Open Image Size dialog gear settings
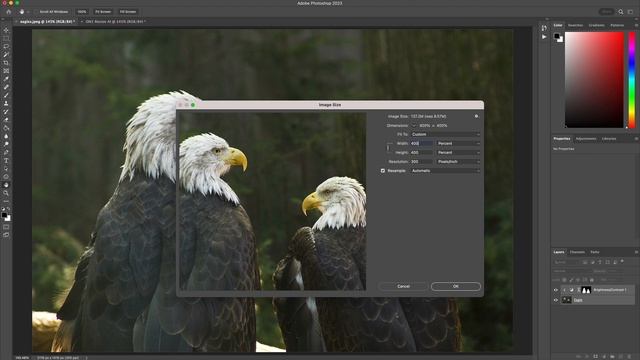 point(476,116)
